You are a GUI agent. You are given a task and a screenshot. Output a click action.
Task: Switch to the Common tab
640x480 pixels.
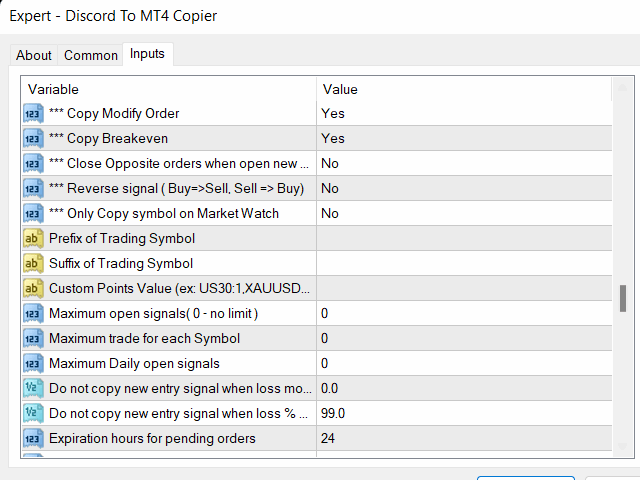(x=91, y=55)
